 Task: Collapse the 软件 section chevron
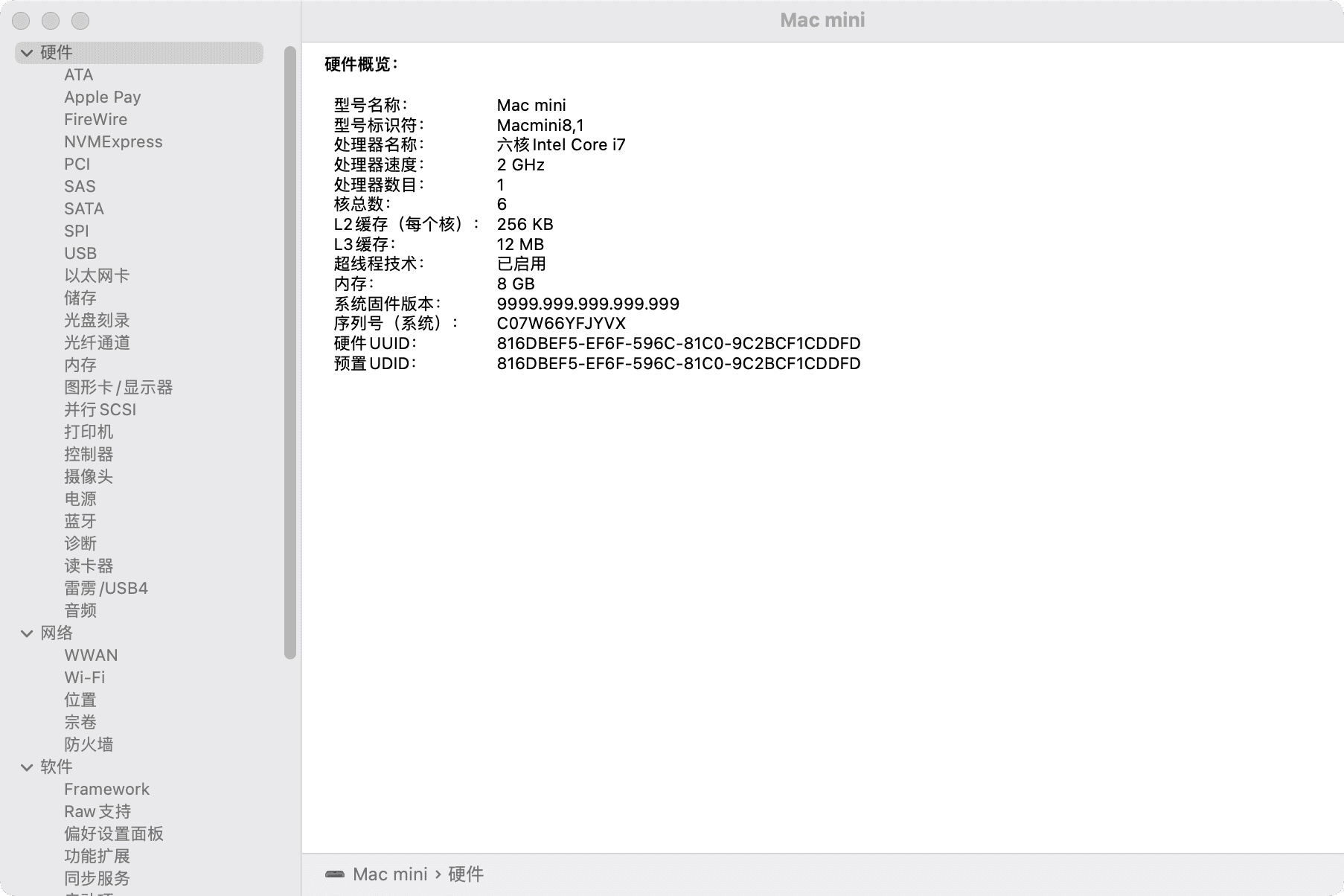(27, 767)
